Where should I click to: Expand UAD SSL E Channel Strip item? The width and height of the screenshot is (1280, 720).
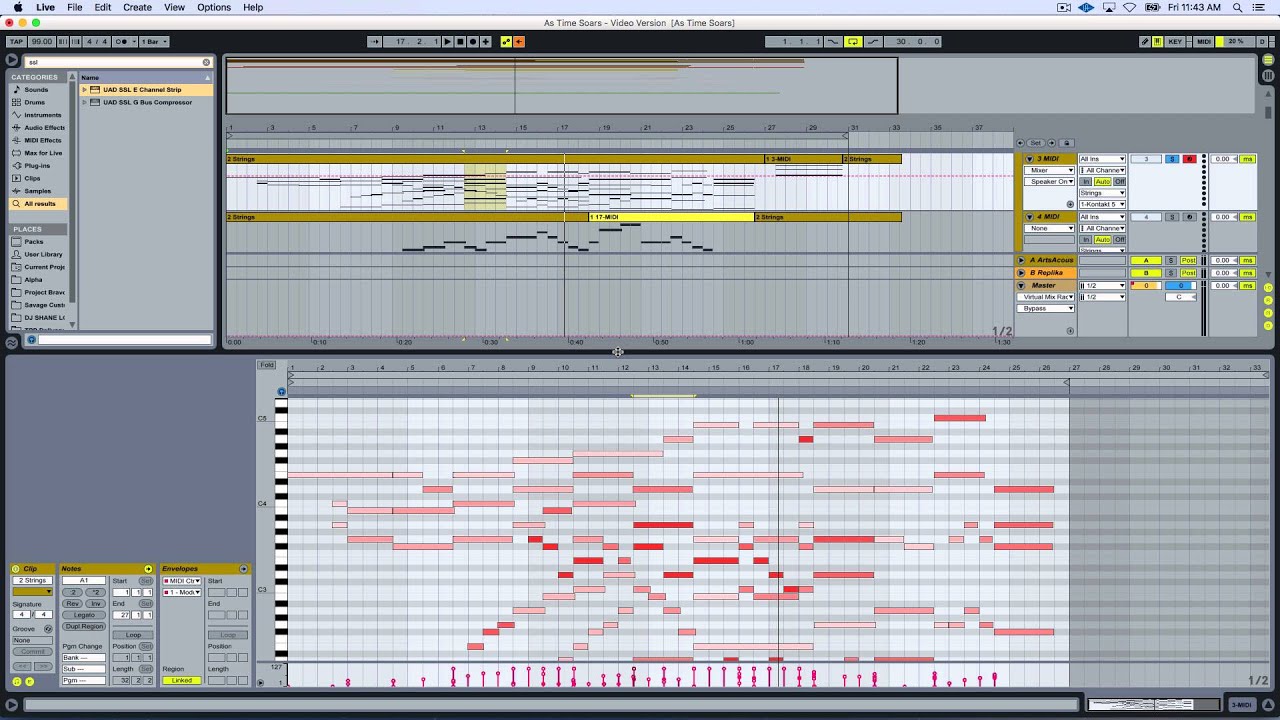(85, 90)
